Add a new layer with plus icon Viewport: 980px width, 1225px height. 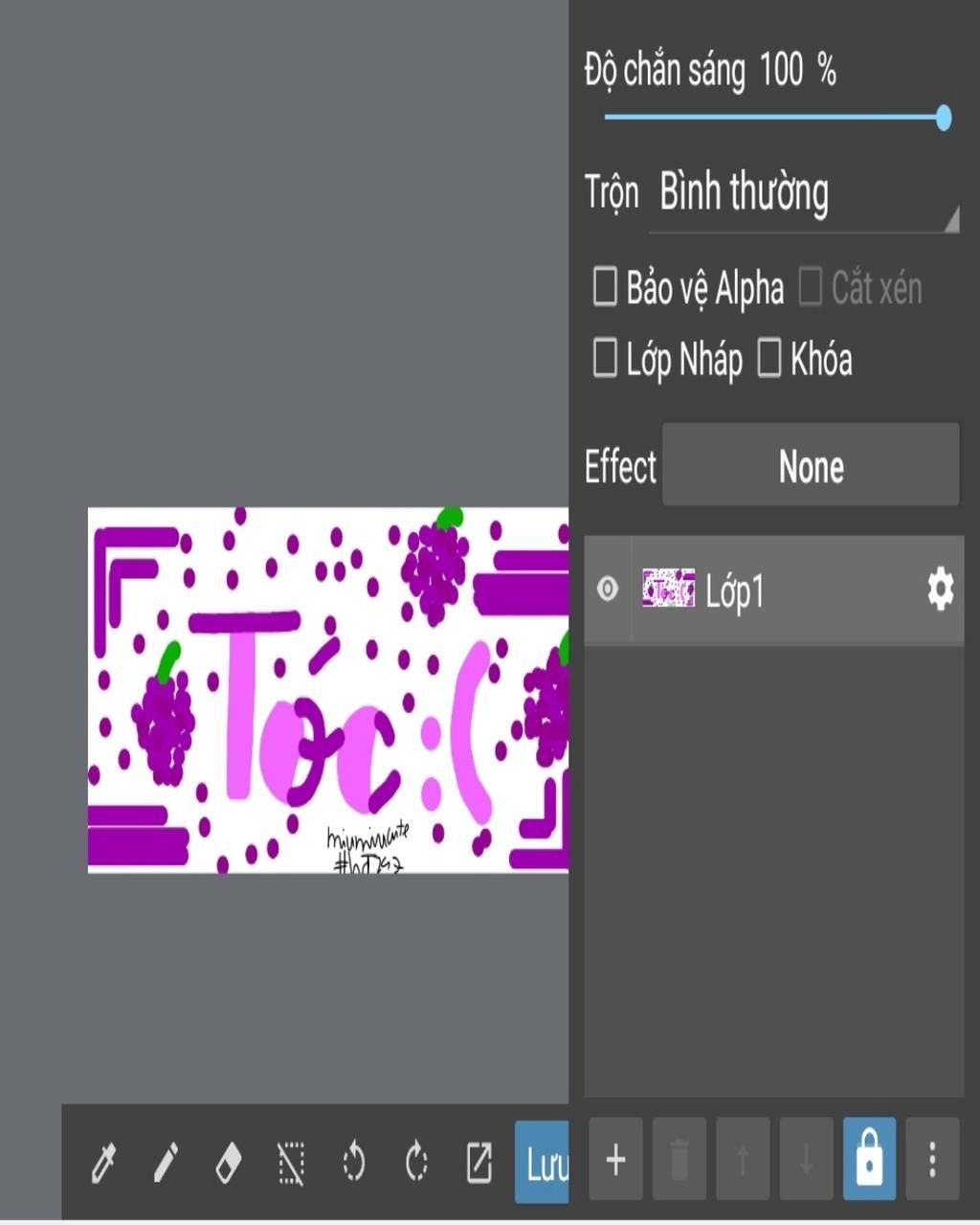pyautogui.click(x=615, y=1160)
